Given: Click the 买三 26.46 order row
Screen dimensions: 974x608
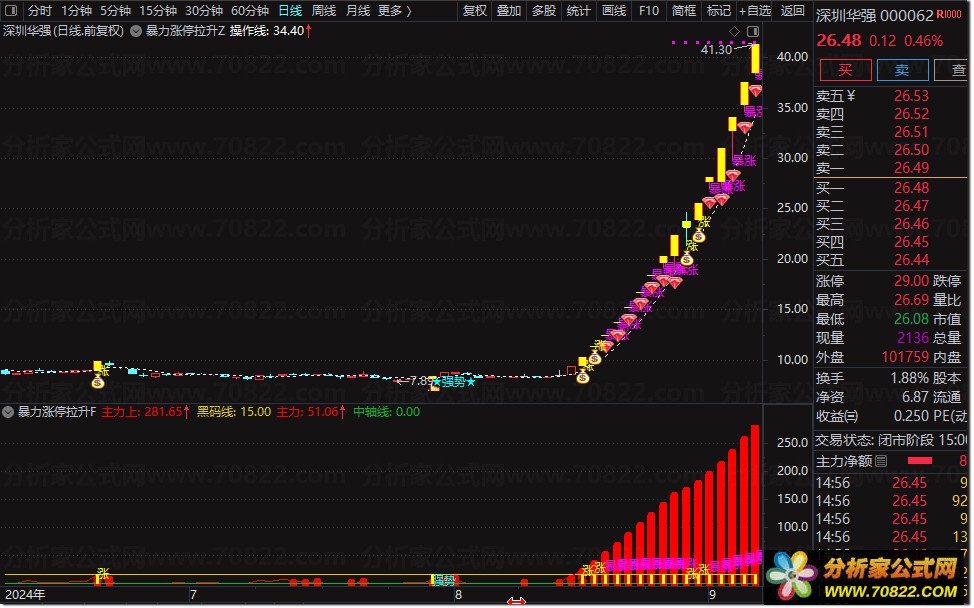Looking at the screenshot, I should click(892, 224).
